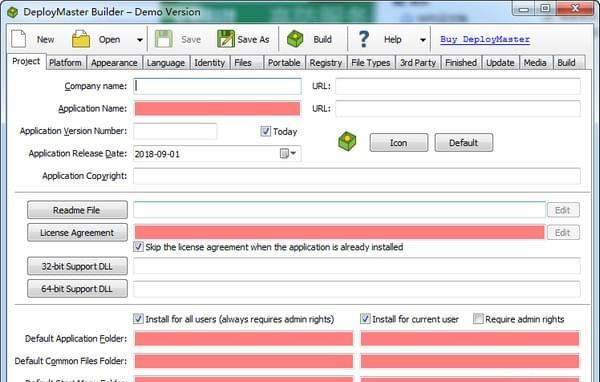The height and width of the screenshot is (382, 600).
Task: Click the Edit button beside Readme File
Action: [x=563, y=210]
